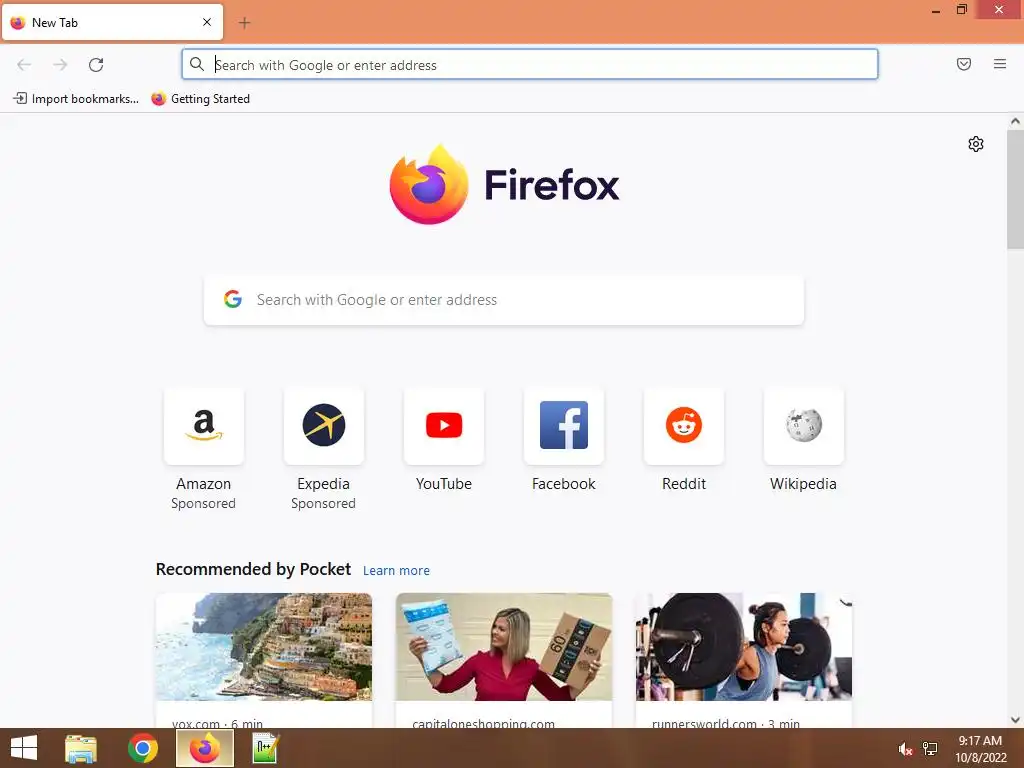This screenshot has height=768, width=1024.
Task: Open the Getting Started bookmark
Action: [x=200, y=99]
